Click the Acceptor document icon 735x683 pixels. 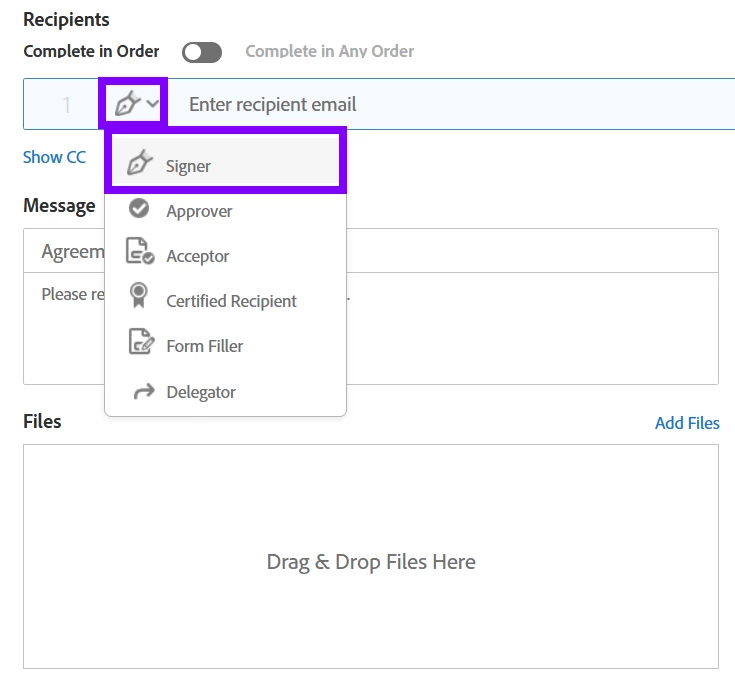point(140,251)
